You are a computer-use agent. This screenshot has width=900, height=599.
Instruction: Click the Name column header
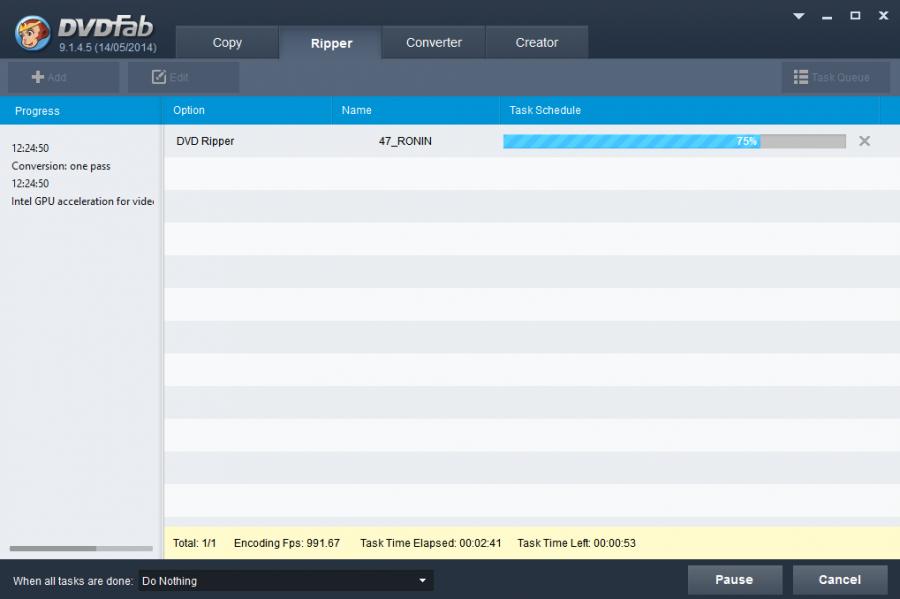416,110
